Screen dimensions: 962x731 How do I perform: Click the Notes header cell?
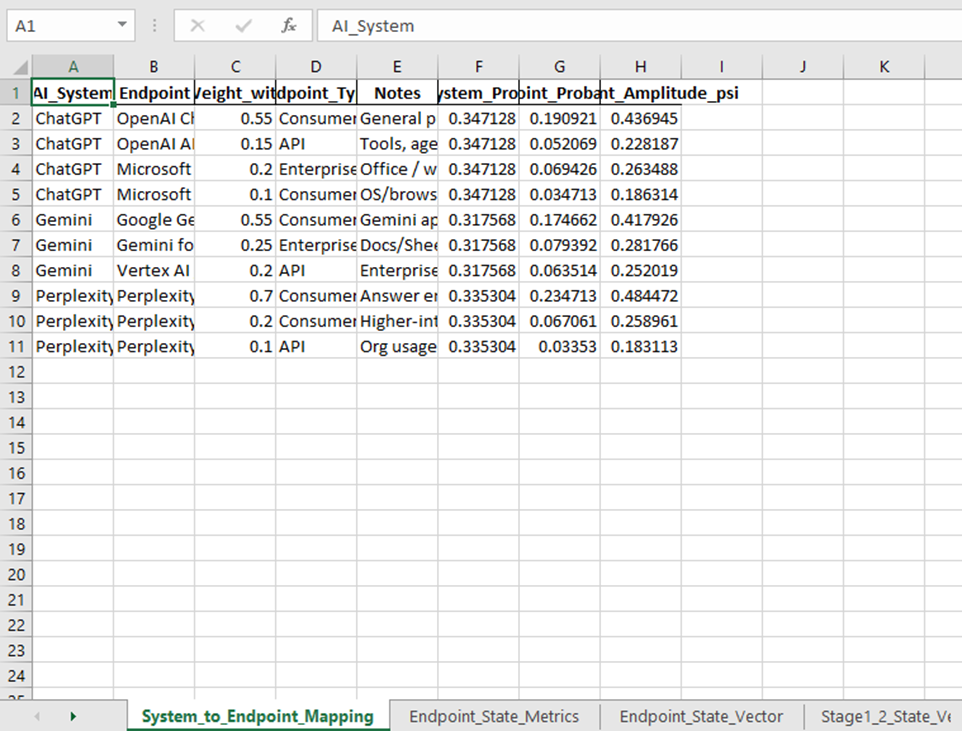click(x=398, y=93)
